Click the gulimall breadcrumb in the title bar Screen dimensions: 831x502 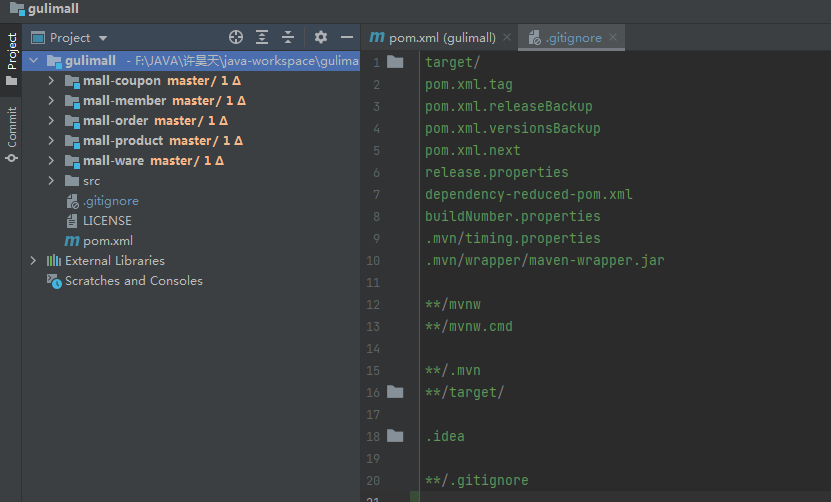point(45,8)
